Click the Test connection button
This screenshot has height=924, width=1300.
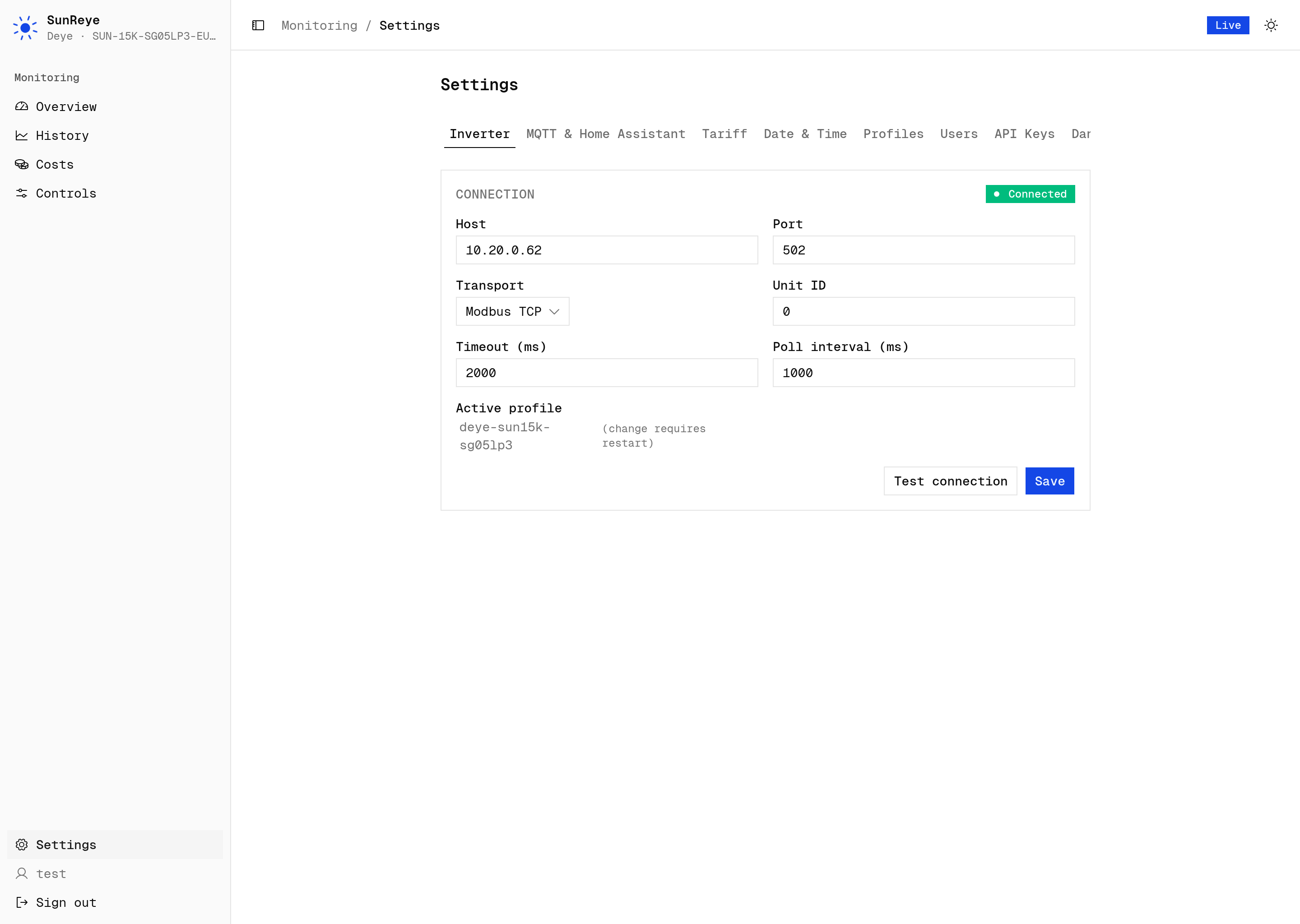click(950, 481)
